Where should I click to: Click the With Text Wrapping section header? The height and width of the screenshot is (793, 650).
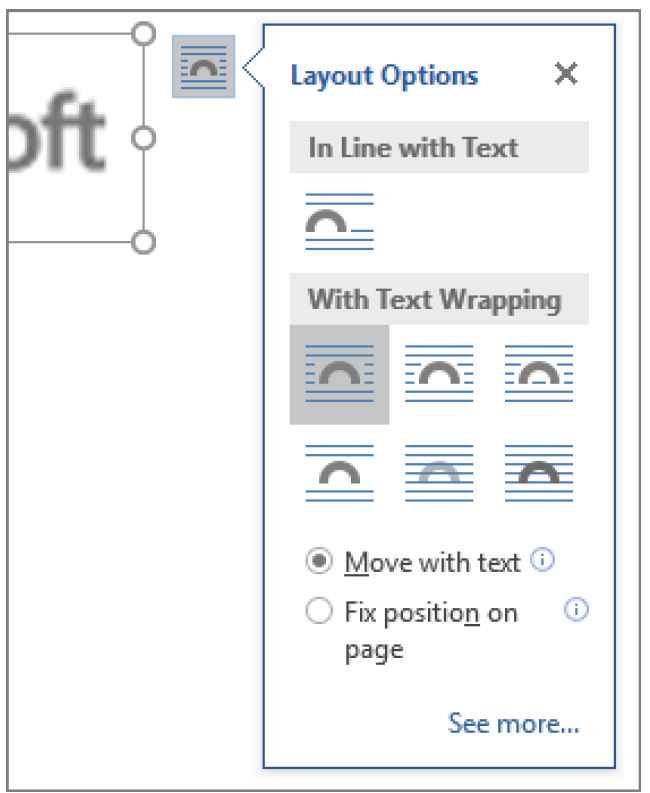point(439,299)
